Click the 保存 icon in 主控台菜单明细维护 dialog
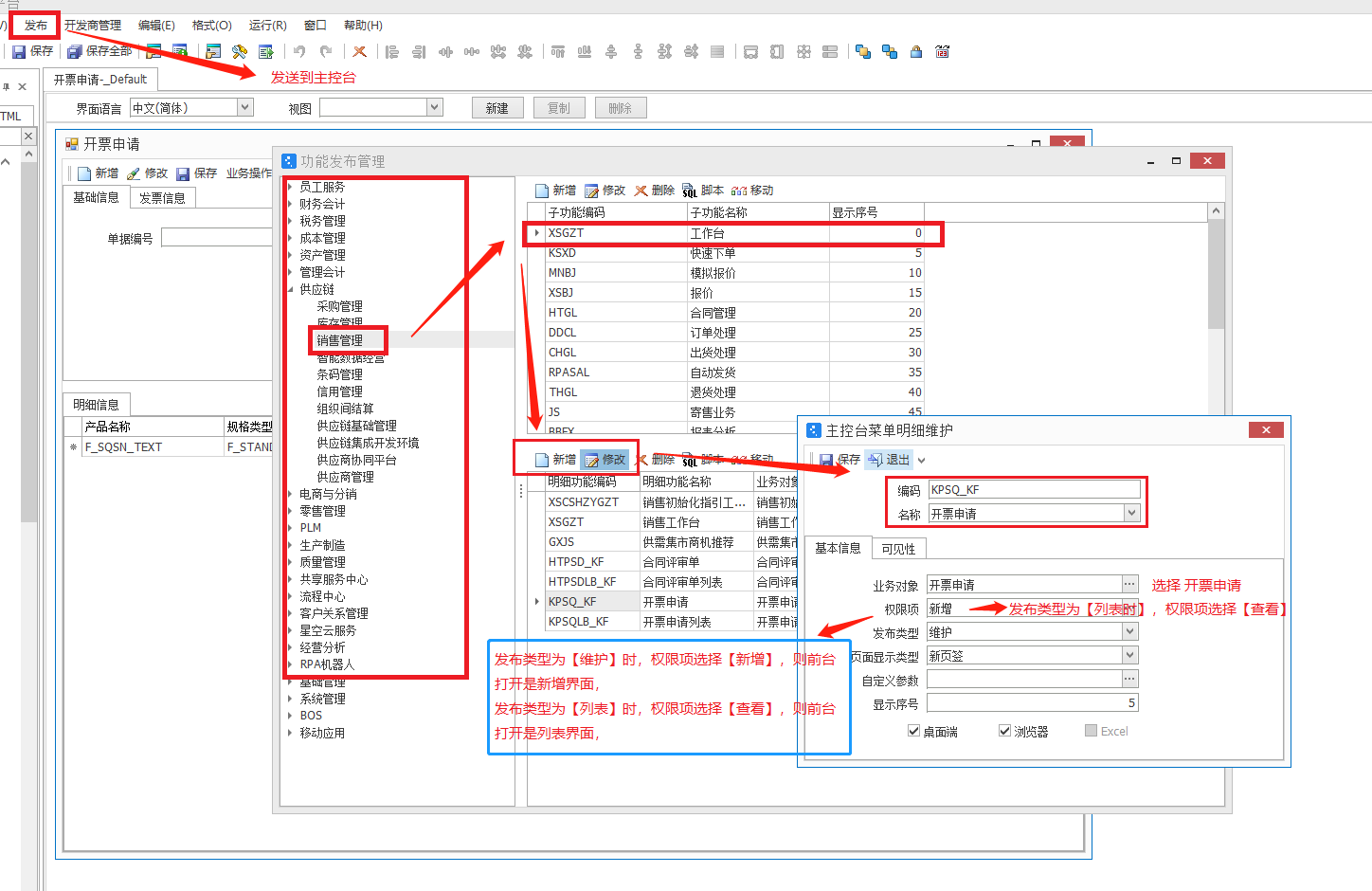 829,459
